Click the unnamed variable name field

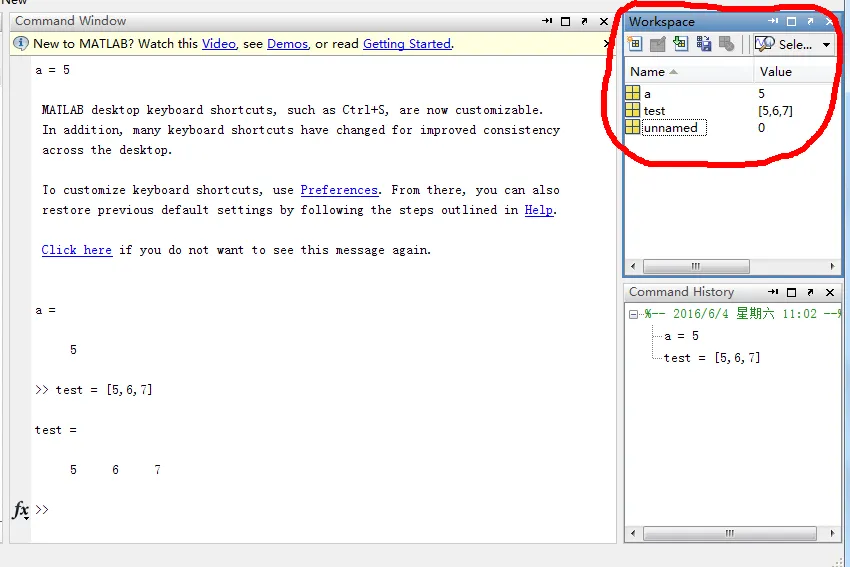[x=674, y=128]
